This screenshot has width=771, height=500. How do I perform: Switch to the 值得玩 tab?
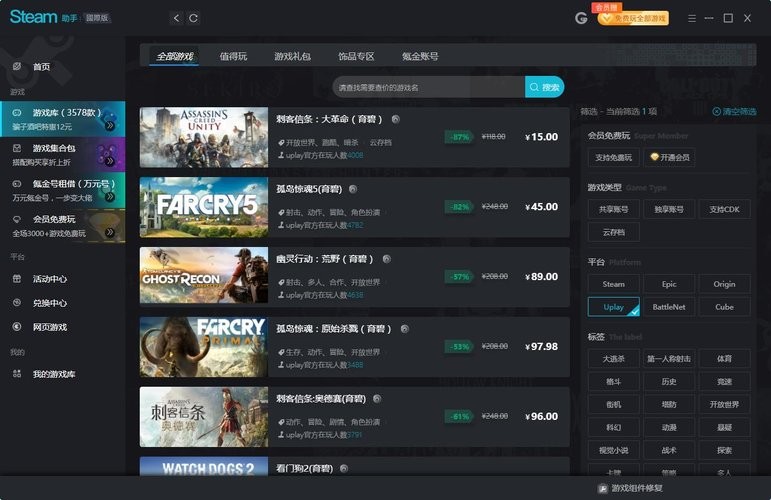(x=233, y=56)
